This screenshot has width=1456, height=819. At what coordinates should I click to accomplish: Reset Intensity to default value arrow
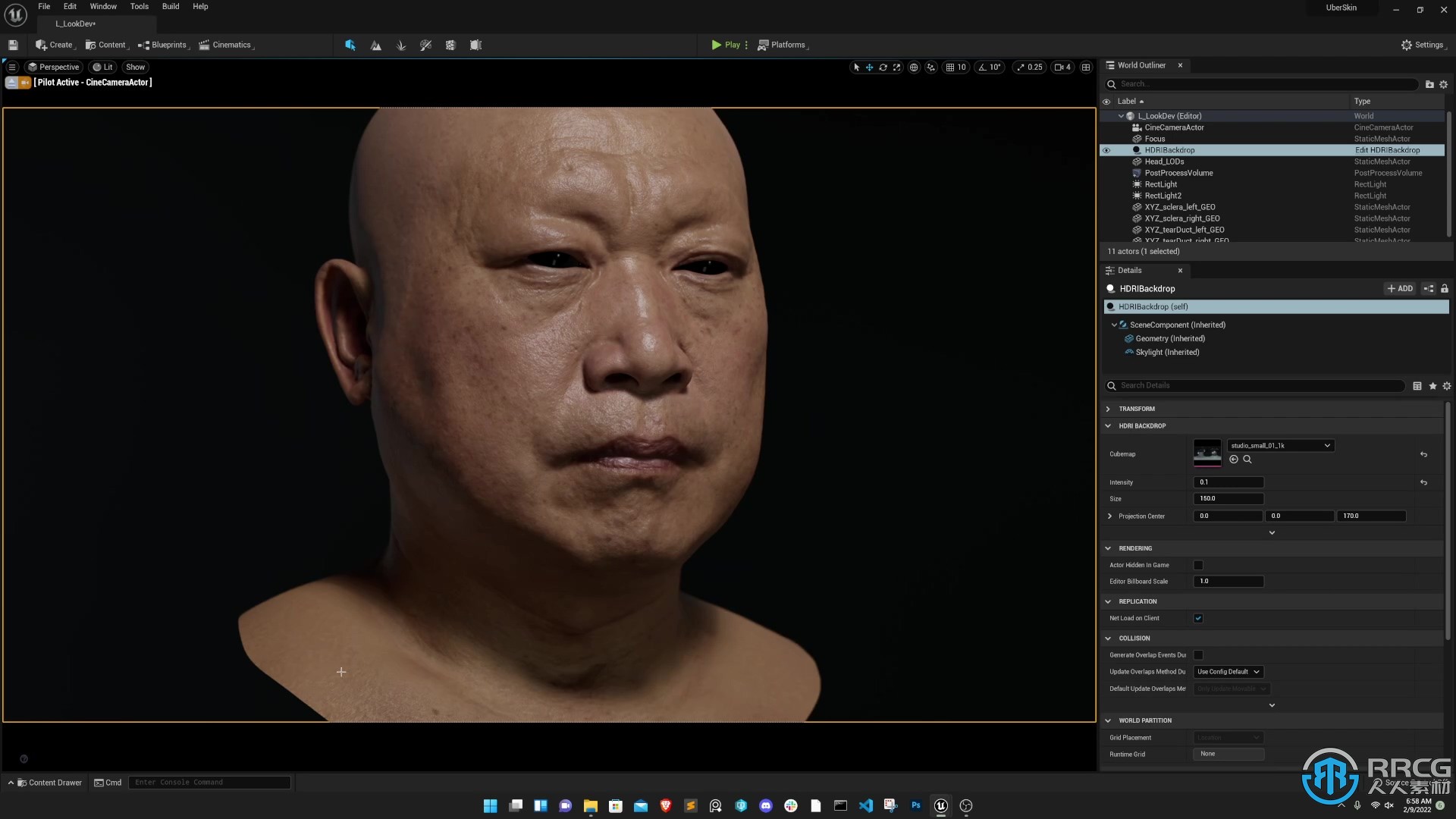pos(1423,482)
